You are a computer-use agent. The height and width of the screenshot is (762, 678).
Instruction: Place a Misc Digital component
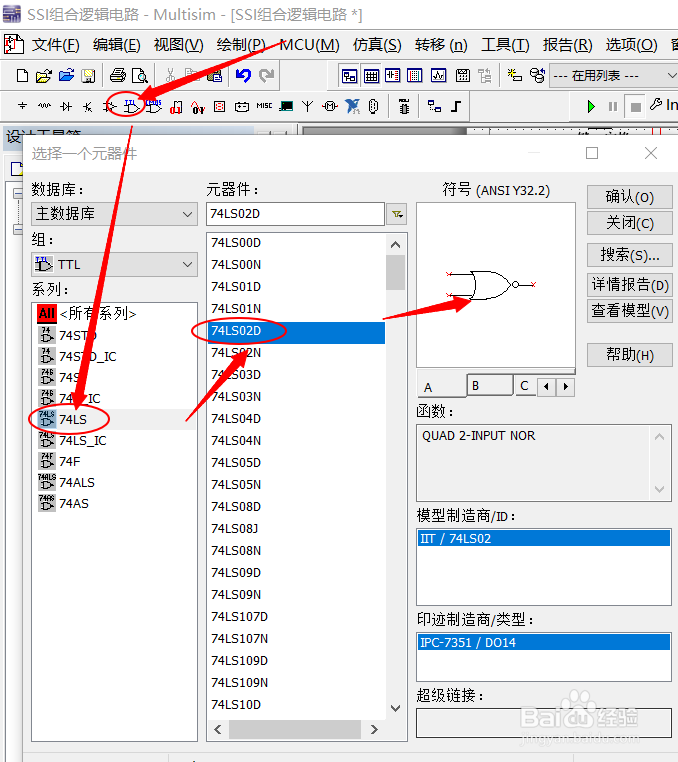click(x=176, y=107)
